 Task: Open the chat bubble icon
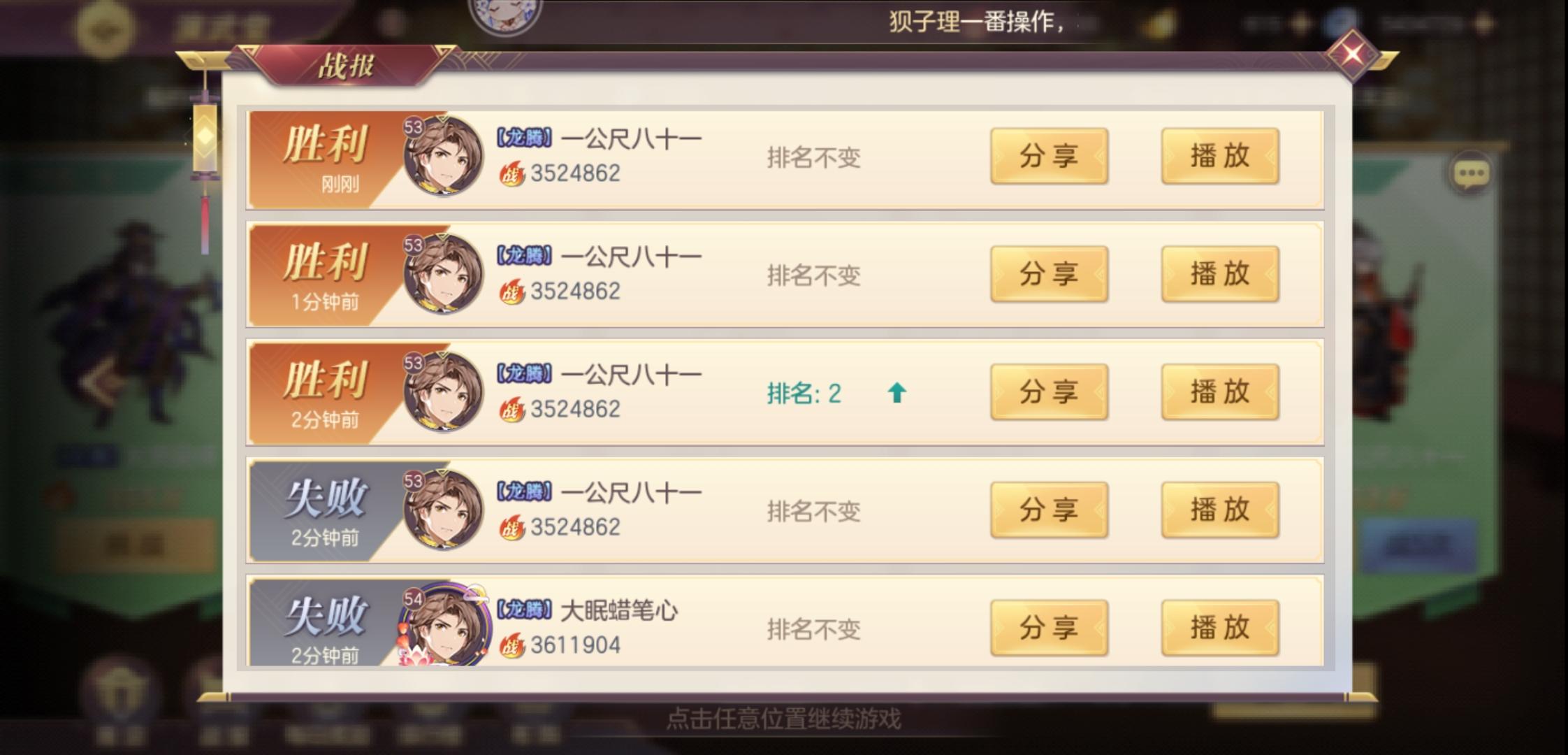[x=1471, y=173]
